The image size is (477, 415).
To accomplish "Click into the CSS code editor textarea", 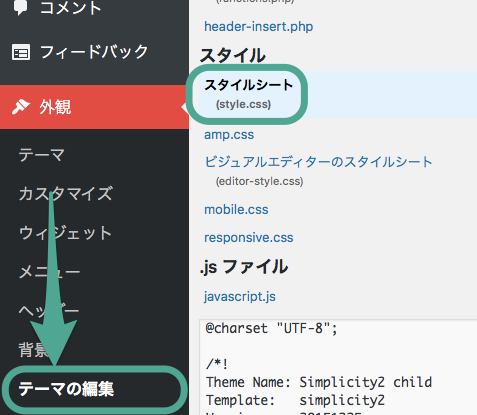I will pyautogui.click(x=338, y=367).
